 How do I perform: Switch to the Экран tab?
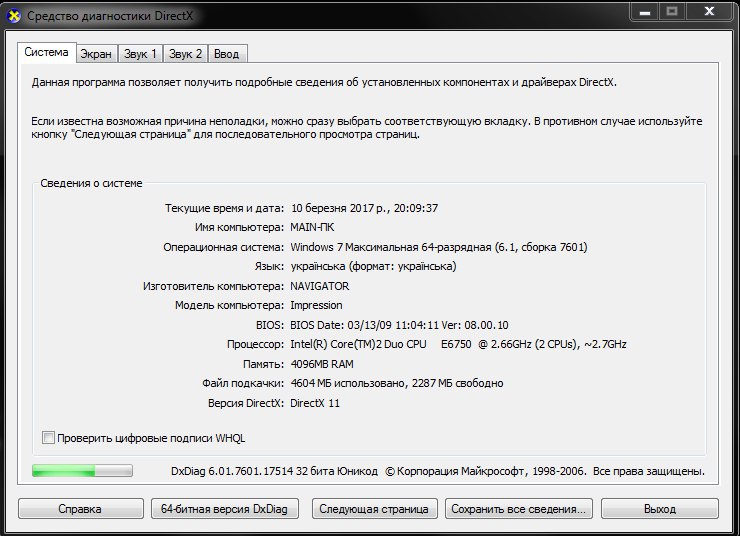[x=96, y=54]
